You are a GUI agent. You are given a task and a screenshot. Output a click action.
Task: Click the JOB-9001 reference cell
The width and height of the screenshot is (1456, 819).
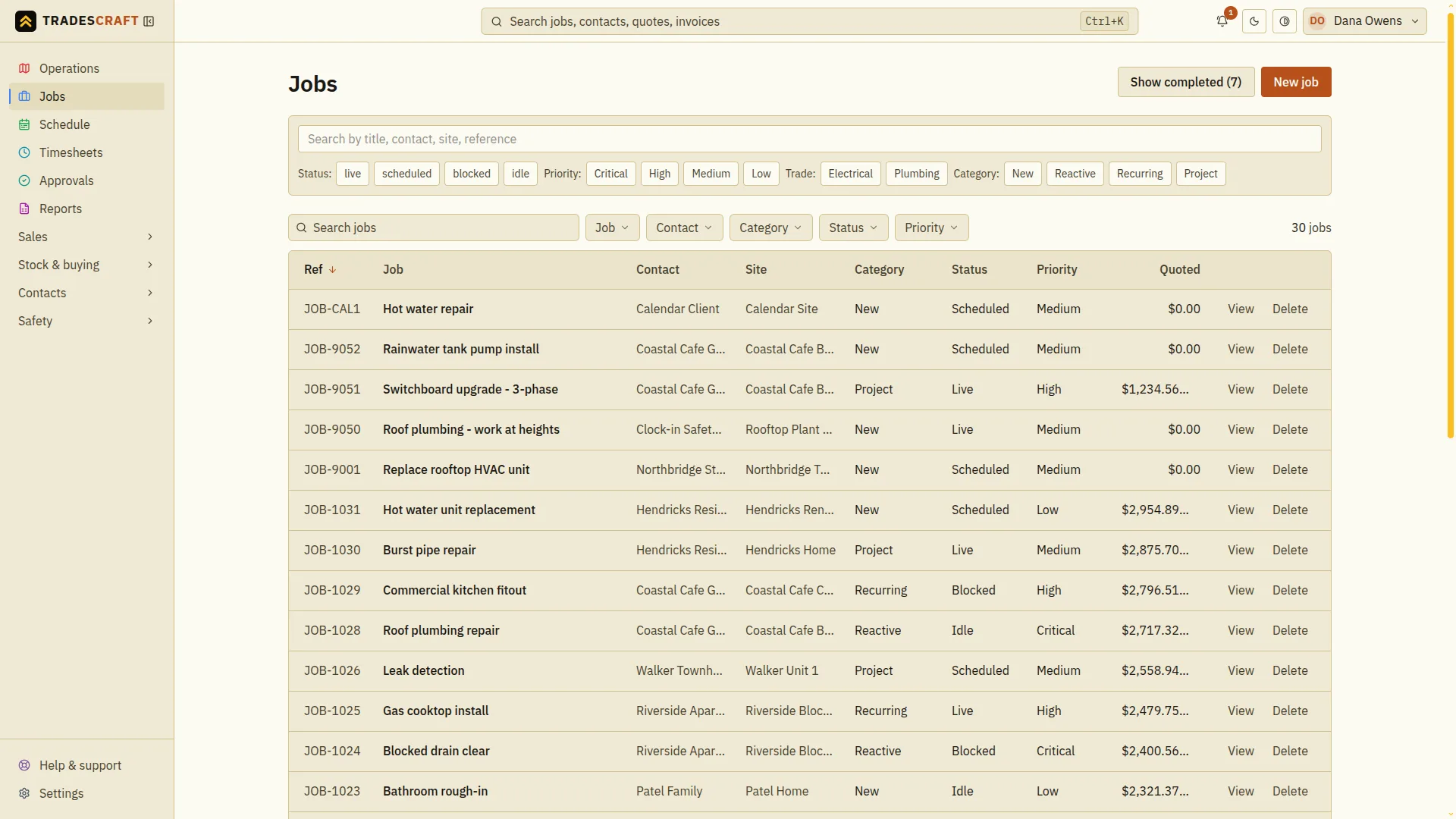pos(332,470)
